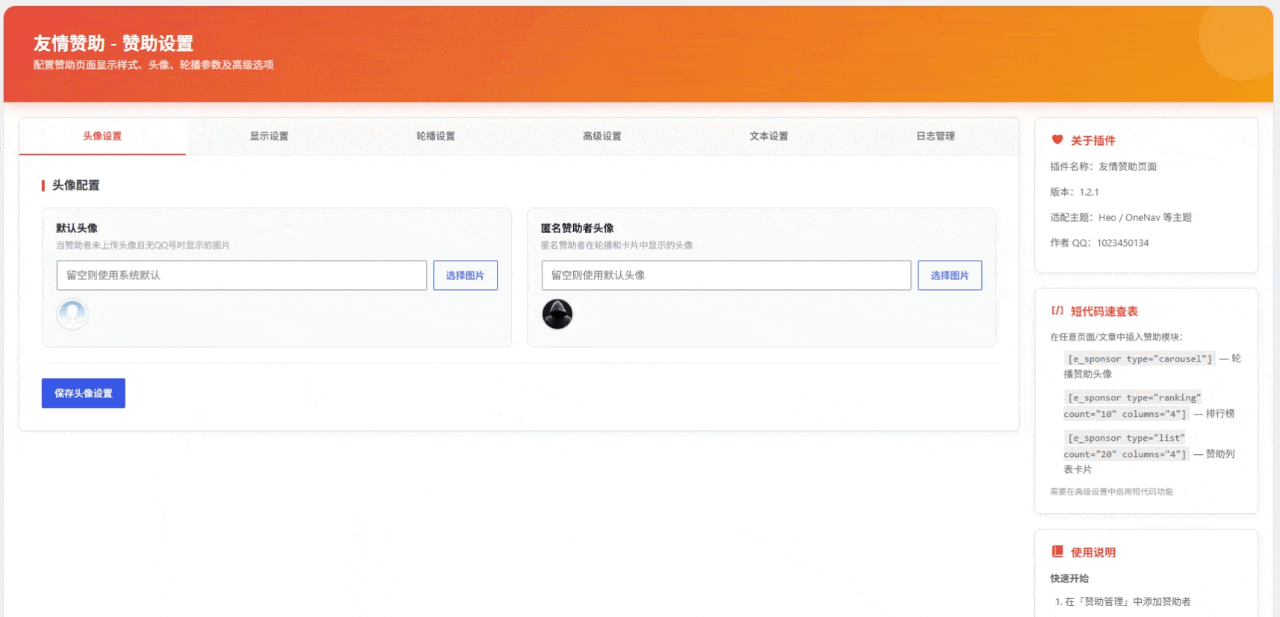The image size is (1280, 617).
Task: Click the header subtitle 配置赞助页面显示样式
Action: point(153,65)
